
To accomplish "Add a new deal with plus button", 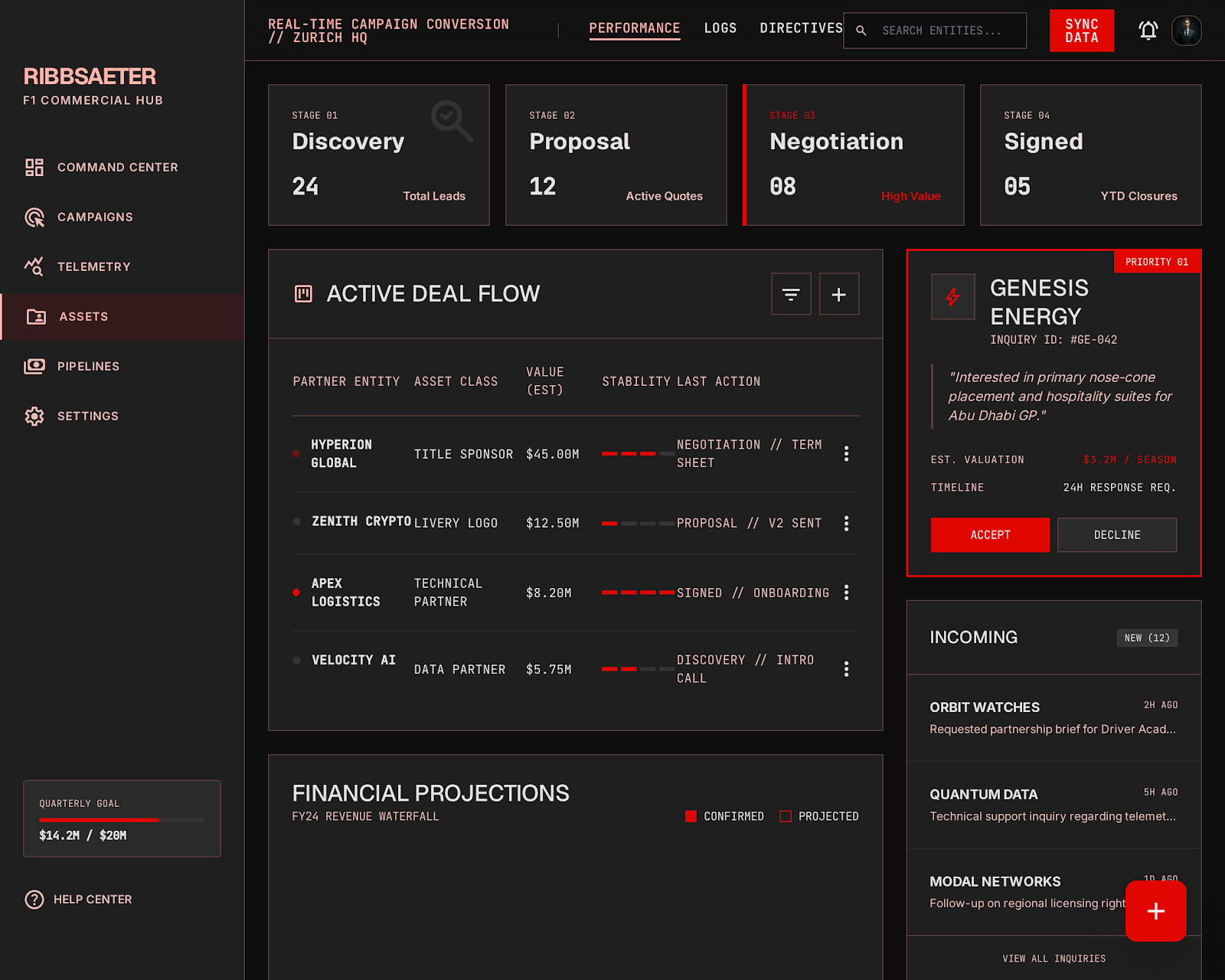I will click(x=839, y=294).
